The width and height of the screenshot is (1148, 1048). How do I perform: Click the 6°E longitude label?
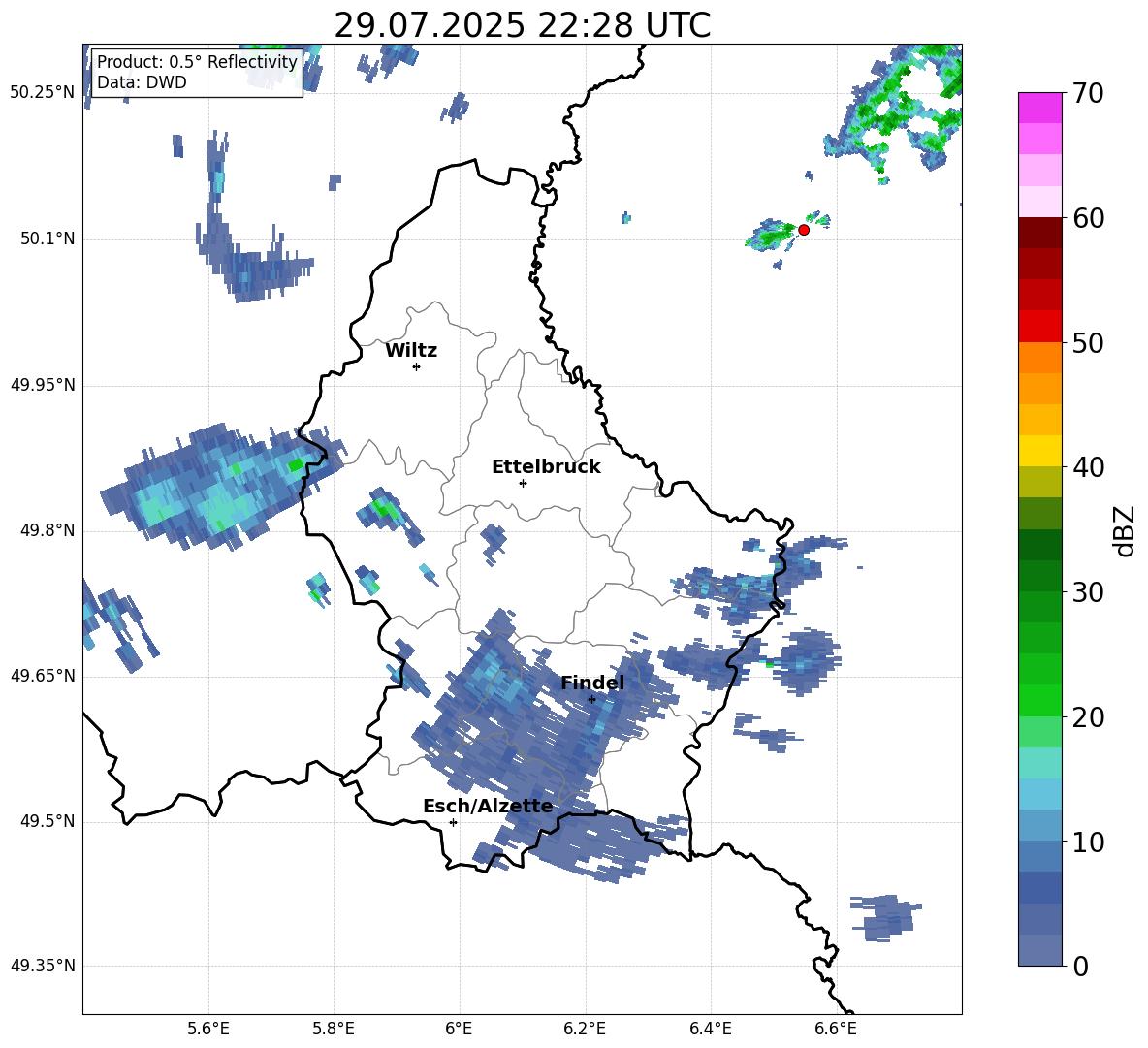(459, 1029)
